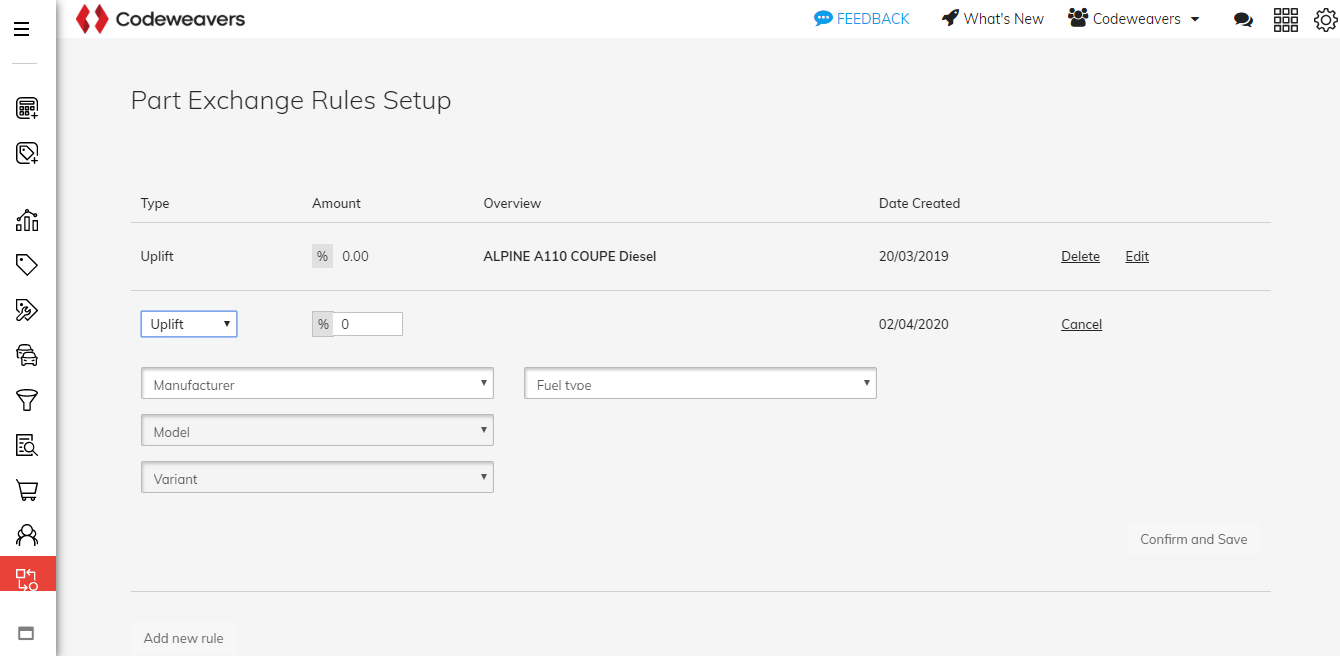Click the Codeweavers logo
The image size is (1340, 656).
tap(161, 18)
